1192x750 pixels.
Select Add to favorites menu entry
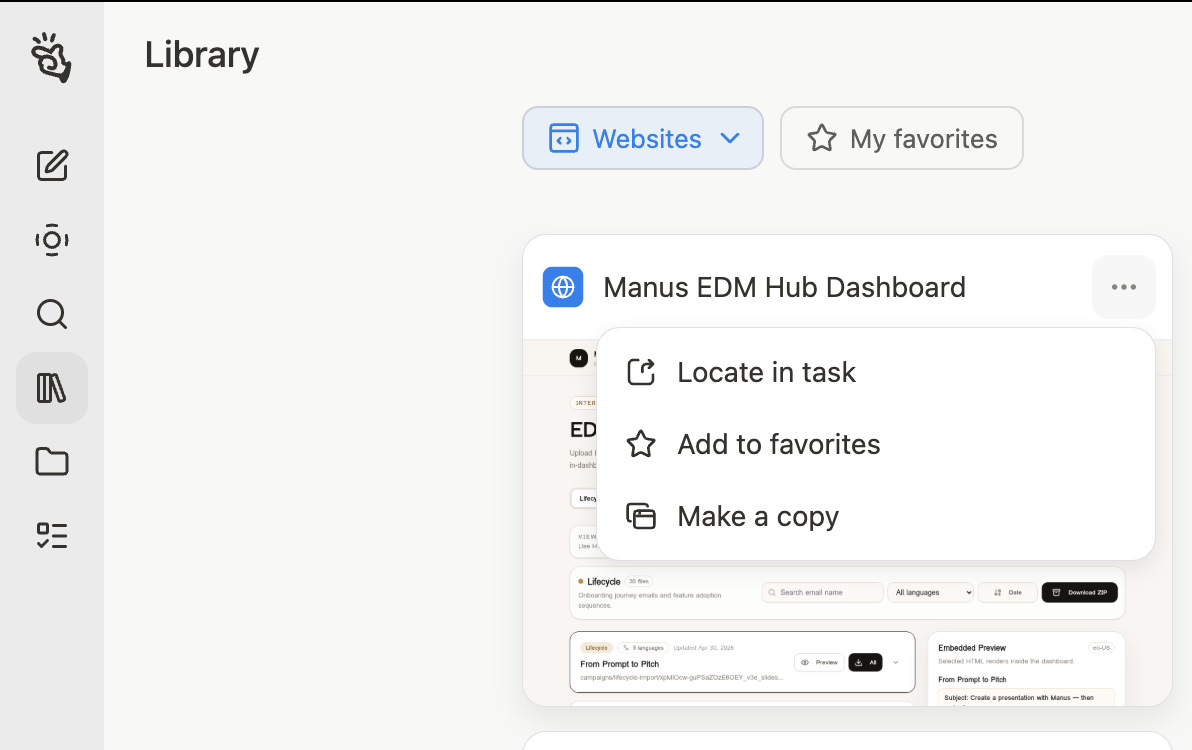point(876,445)
